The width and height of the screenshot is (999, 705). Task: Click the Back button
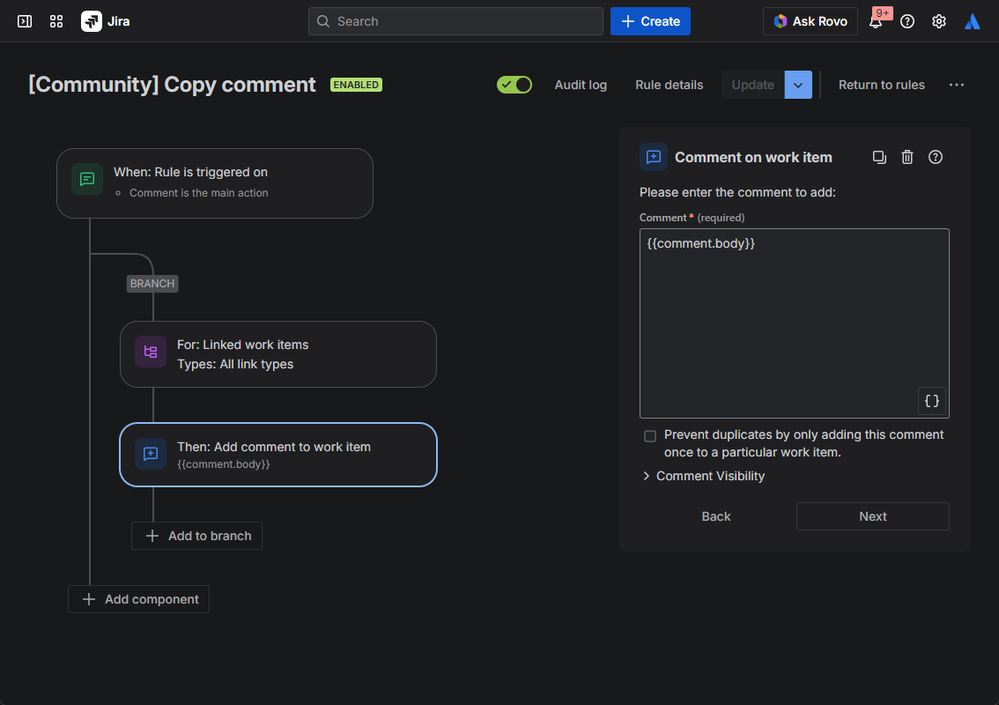tap(716, 516)
